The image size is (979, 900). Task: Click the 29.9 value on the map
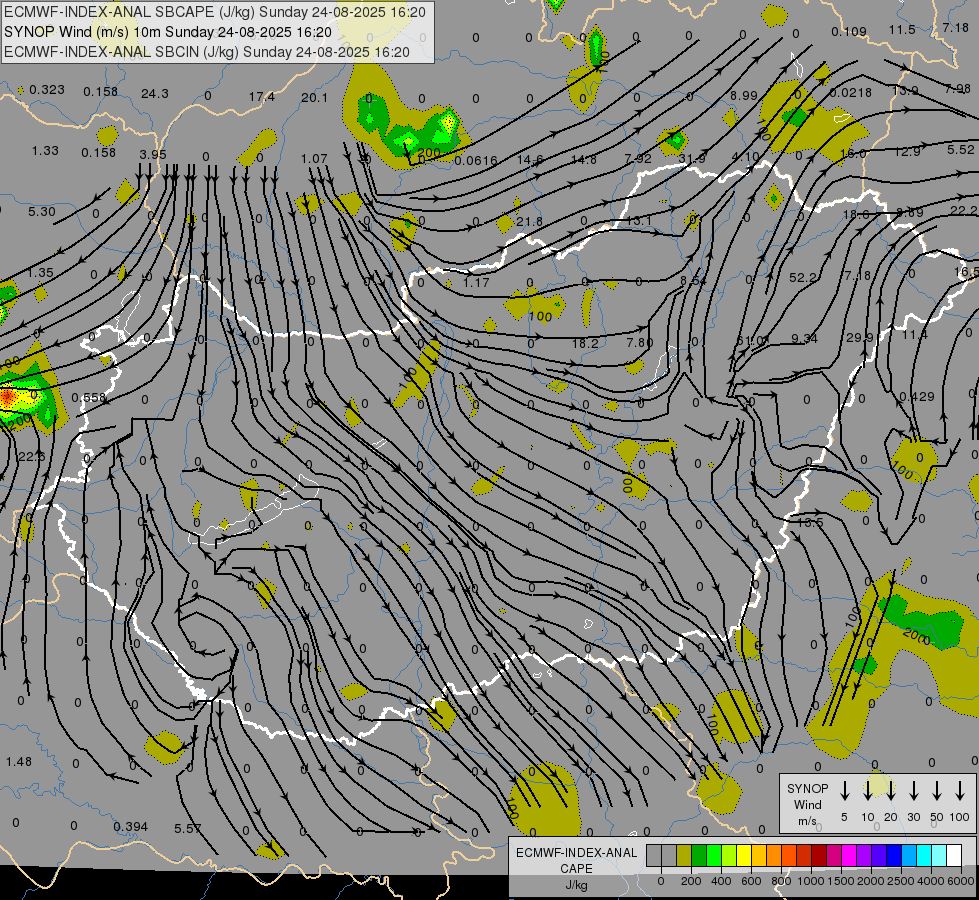click(x=859, y=337)
